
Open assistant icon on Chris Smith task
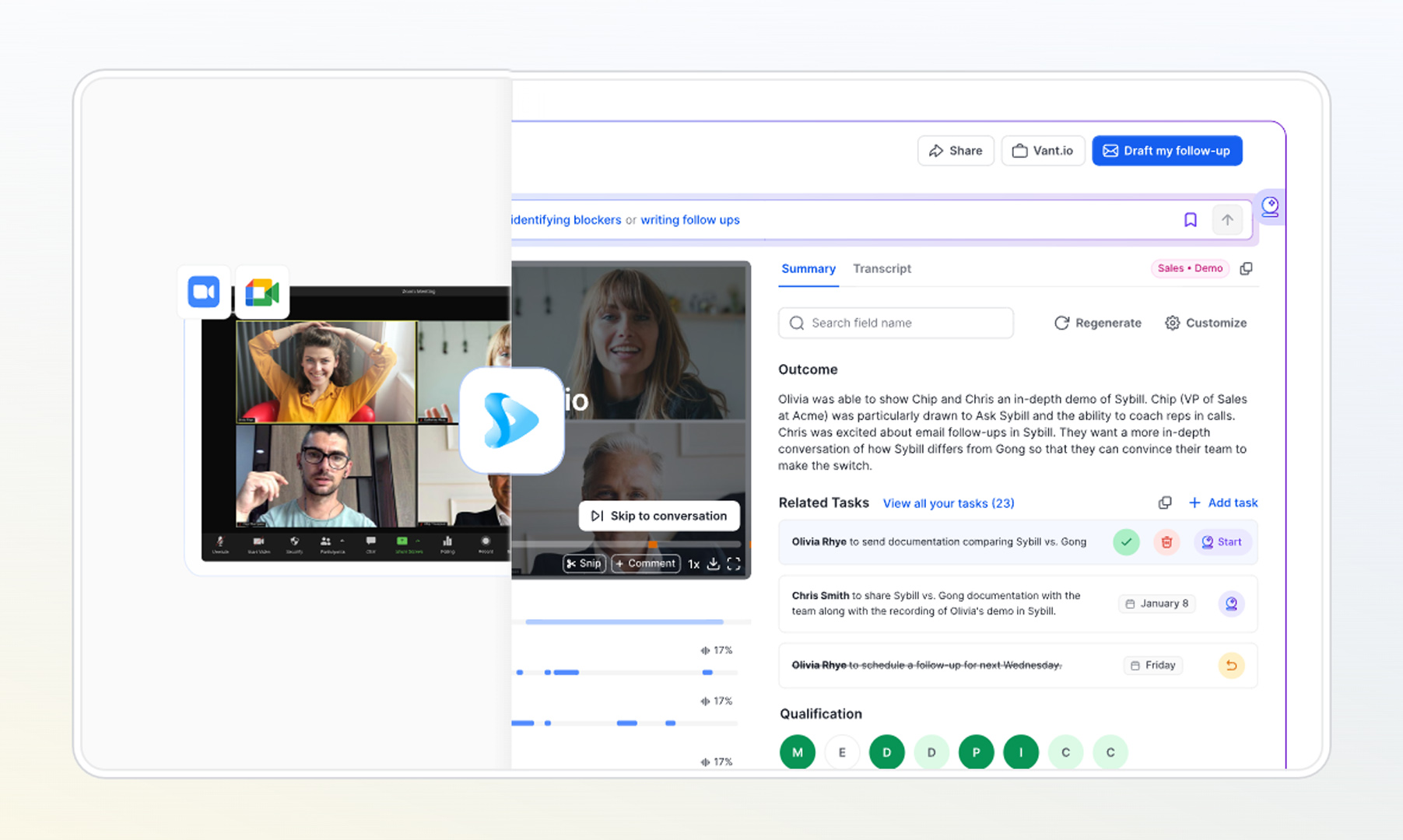[1231, 604]
